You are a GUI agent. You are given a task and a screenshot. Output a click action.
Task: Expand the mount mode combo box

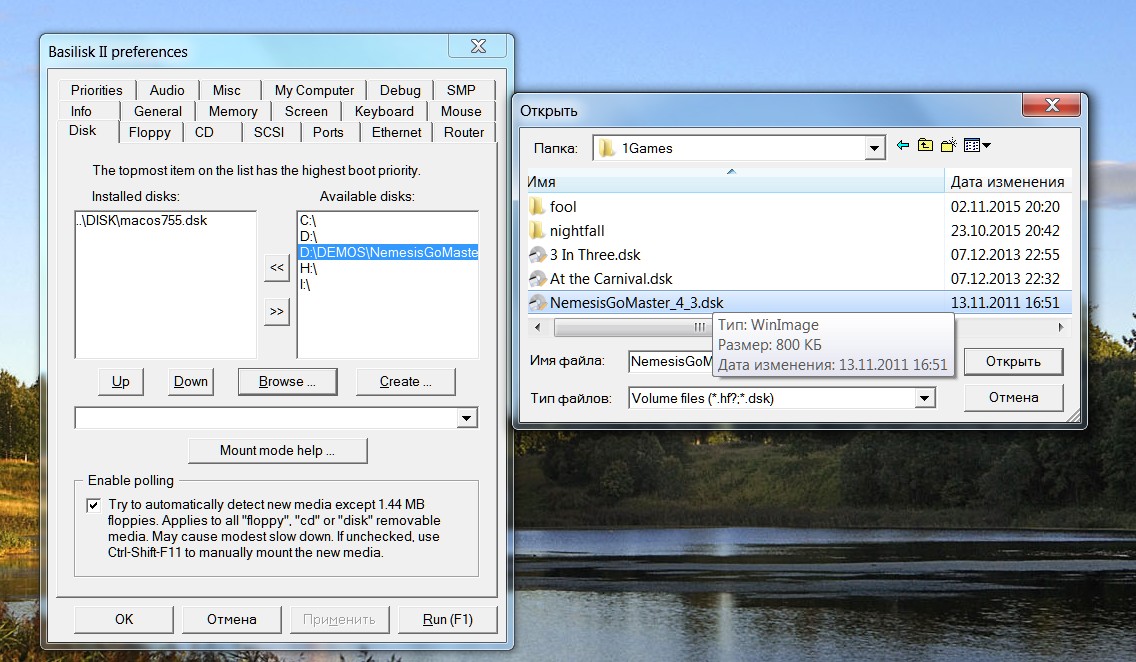[466, 417]
